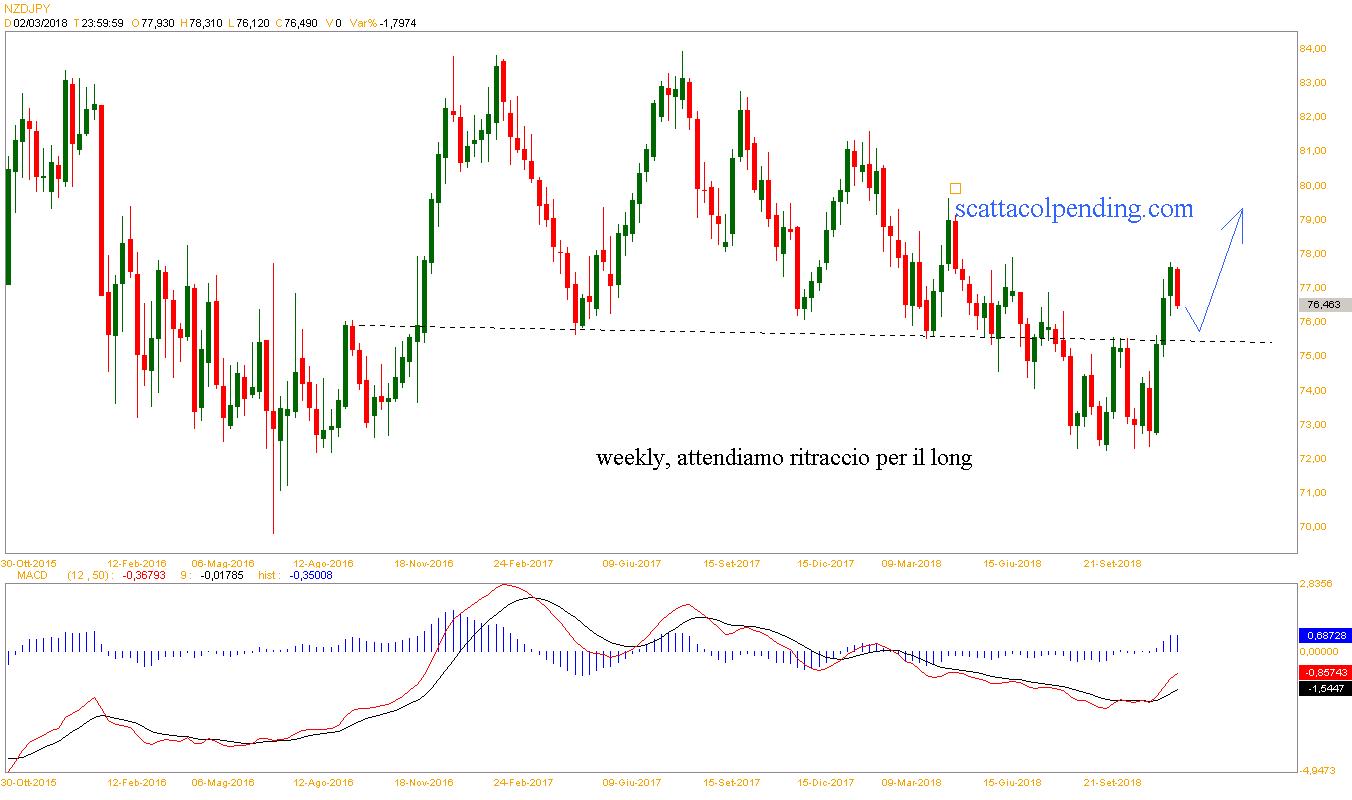
Task: Click the small orange square marker
Action: pos(955,188)
